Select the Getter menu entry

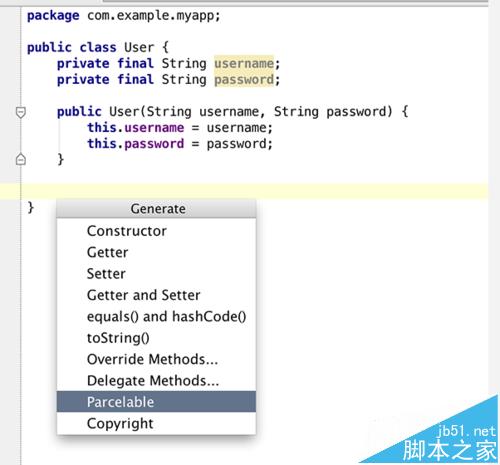[x=156, y=252]
